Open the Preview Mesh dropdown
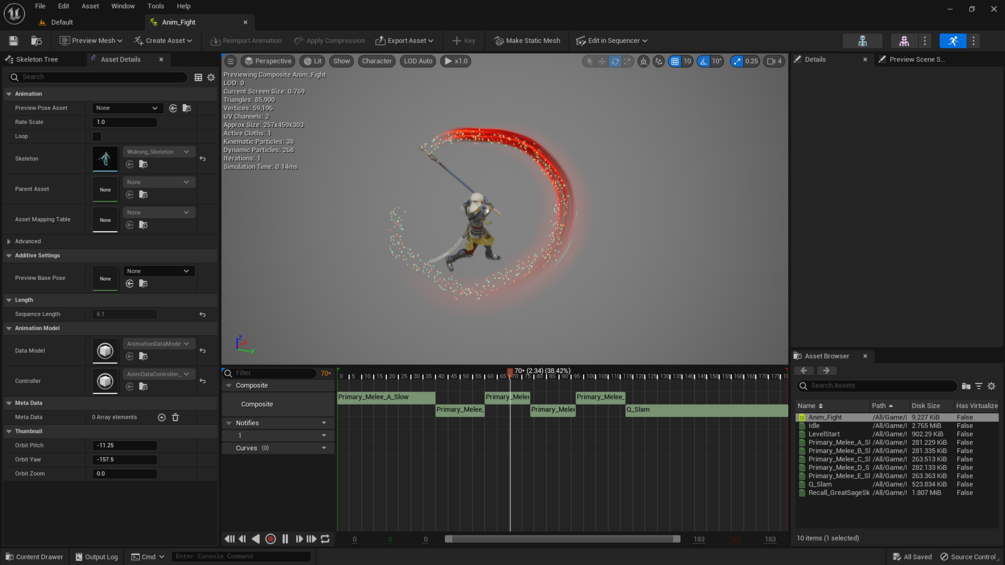 coord(91,40)
